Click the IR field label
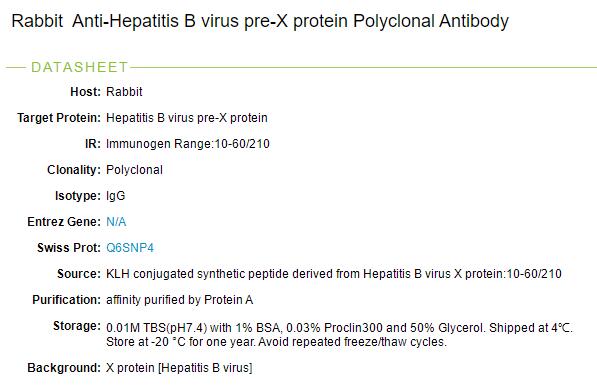The image size is (597, 386). (93, 144)
